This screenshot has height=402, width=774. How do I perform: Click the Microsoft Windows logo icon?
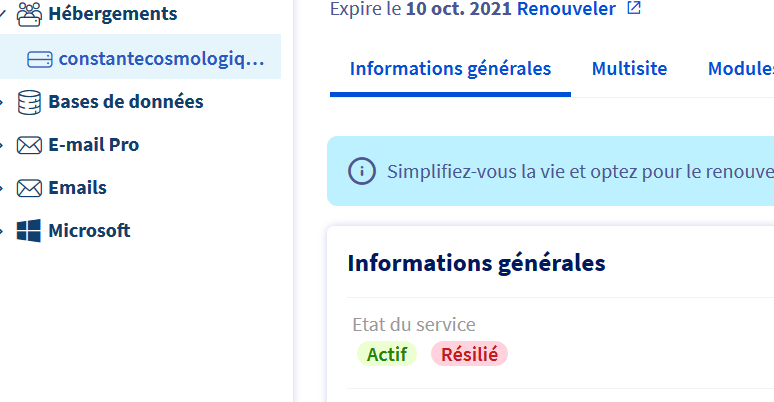29,231
